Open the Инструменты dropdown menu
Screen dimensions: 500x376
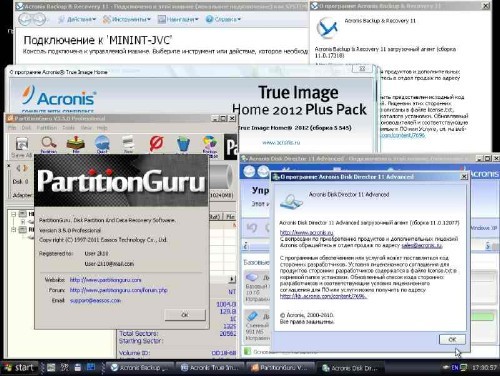(x=127, y=20)
